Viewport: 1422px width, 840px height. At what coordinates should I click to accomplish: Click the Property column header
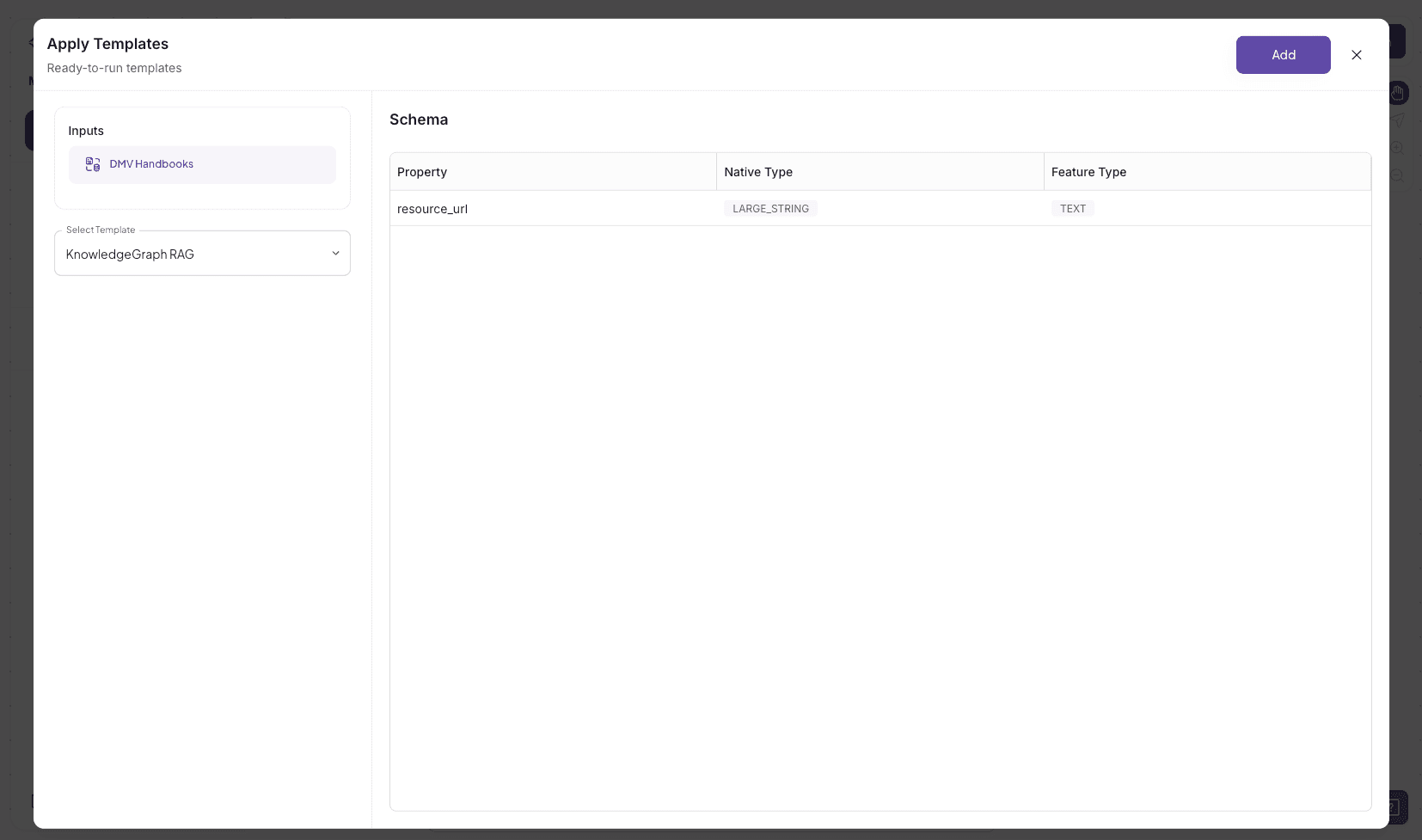point(421,172)
